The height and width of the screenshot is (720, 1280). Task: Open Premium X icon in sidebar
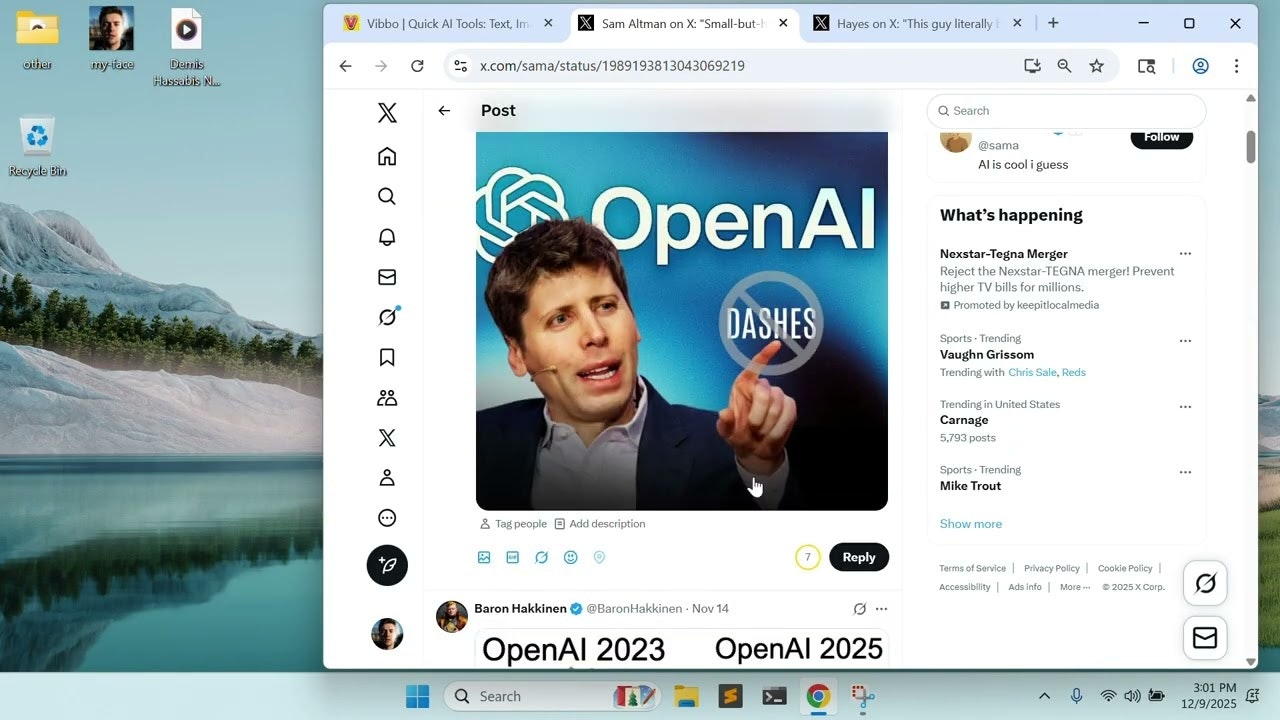pos(387,438)
